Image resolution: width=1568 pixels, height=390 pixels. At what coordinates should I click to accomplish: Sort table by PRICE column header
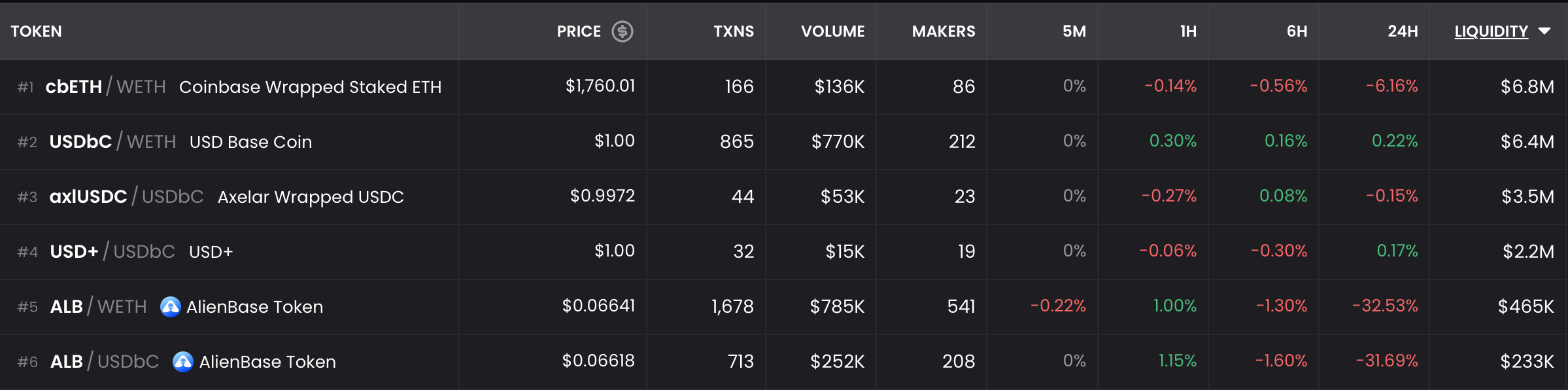tap(579, 31)
